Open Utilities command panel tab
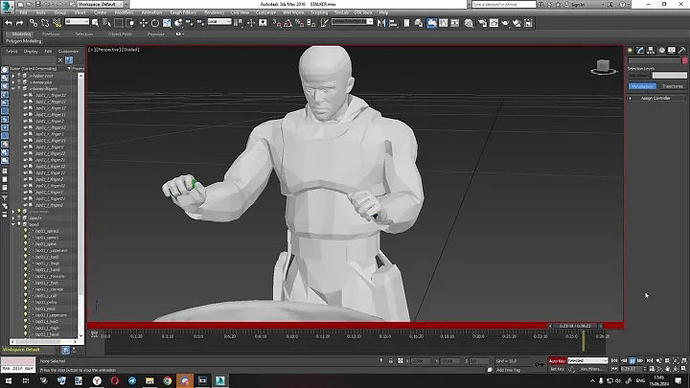 682,51
